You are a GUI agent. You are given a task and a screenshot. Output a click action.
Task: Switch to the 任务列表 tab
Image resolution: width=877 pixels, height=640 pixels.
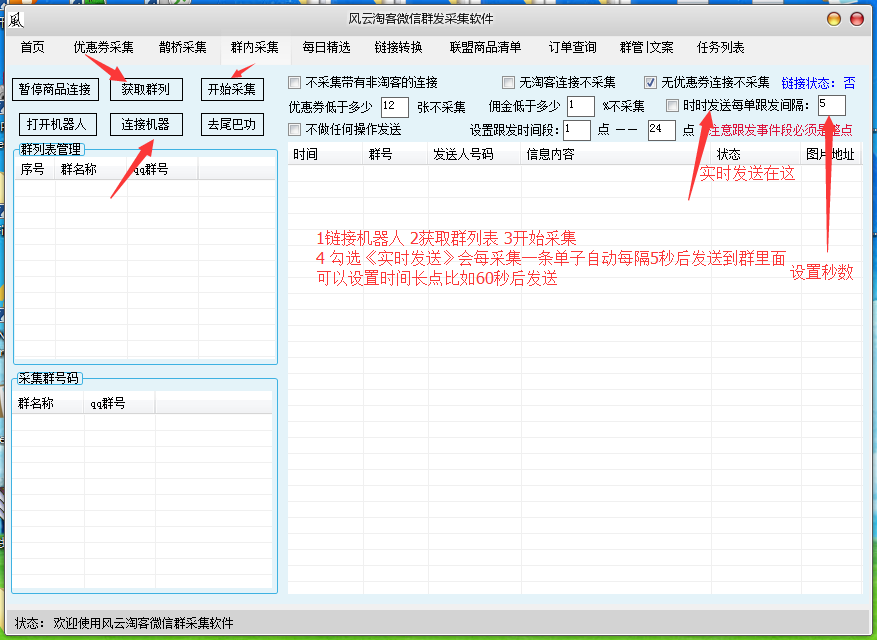720,48
